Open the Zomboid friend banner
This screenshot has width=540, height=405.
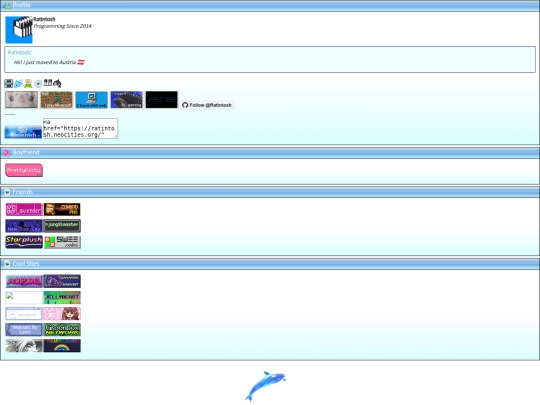click(x=62, y=209)
